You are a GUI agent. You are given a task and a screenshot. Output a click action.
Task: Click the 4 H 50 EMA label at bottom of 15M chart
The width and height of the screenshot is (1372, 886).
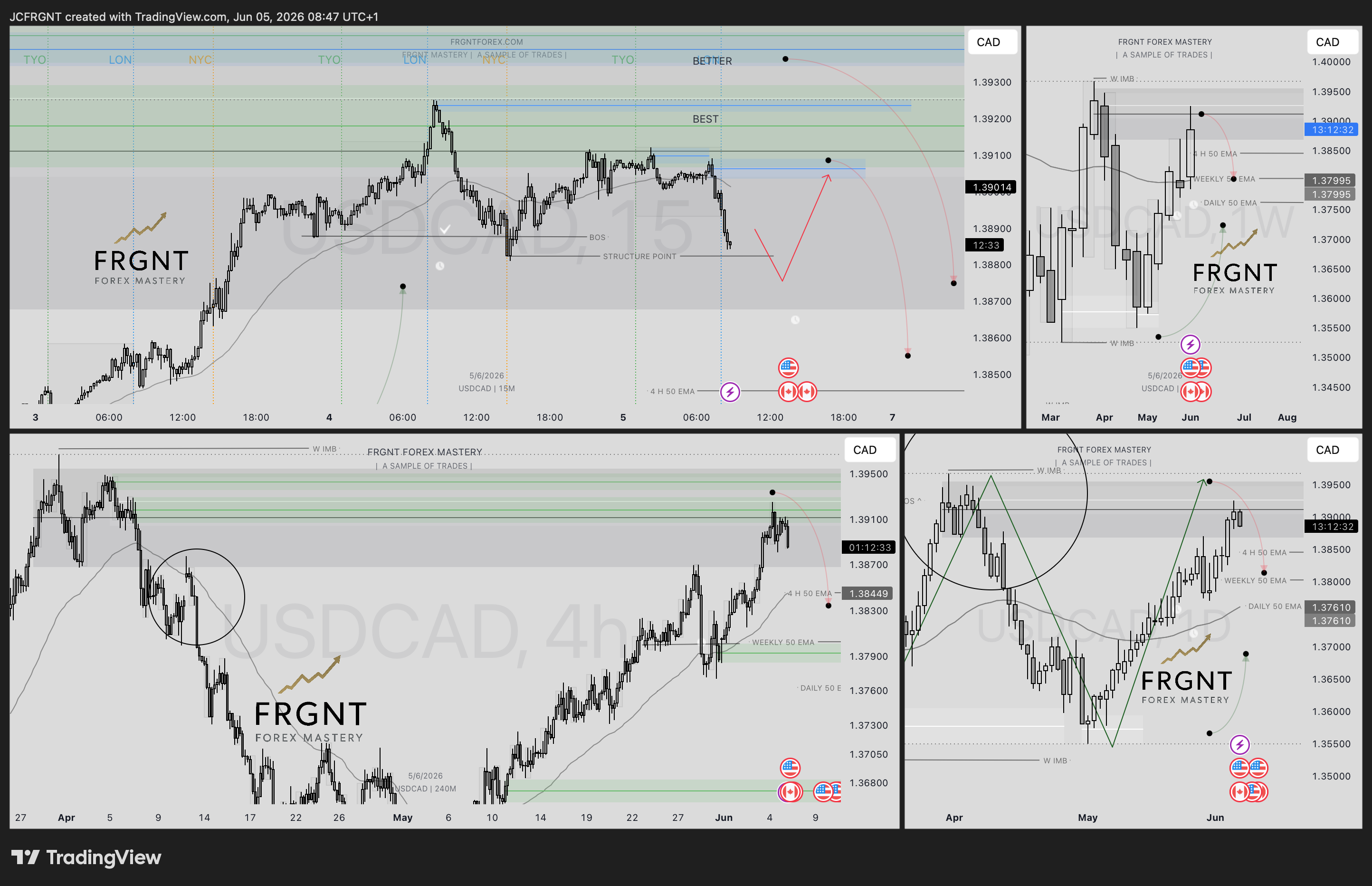click(x=672, y=392)
